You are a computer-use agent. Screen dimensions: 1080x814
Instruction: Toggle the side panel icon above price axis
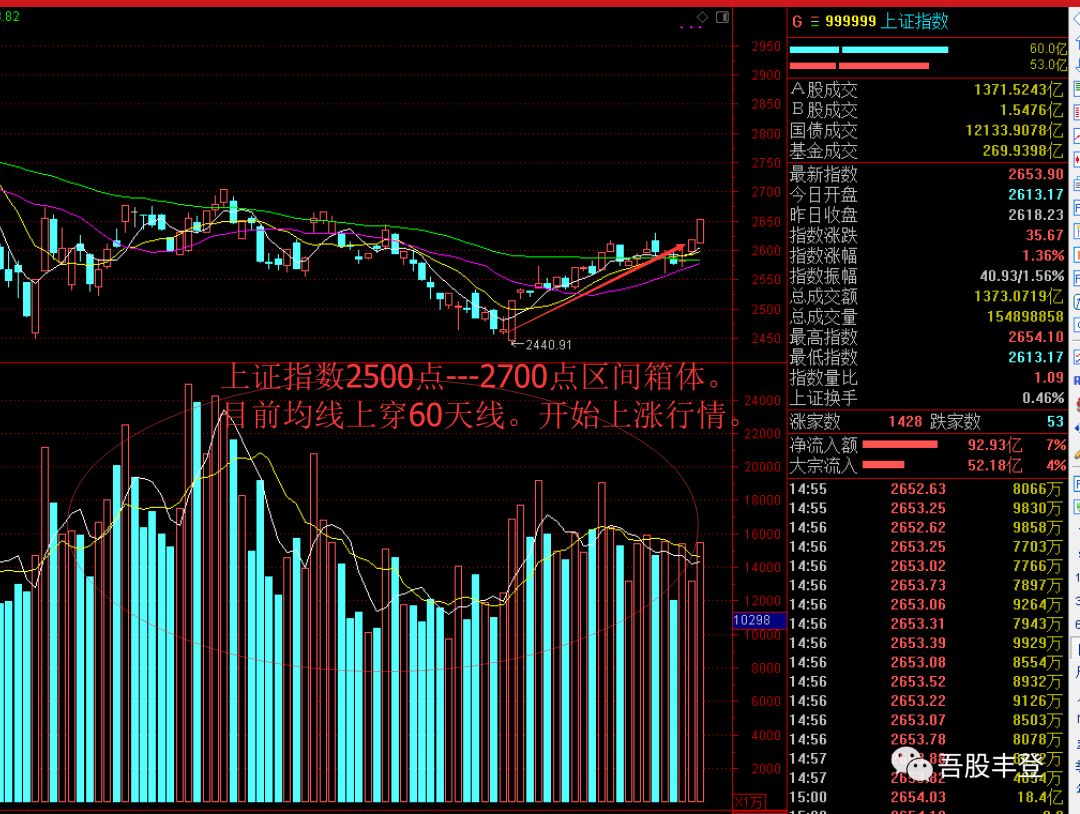[x=724, y=17]
